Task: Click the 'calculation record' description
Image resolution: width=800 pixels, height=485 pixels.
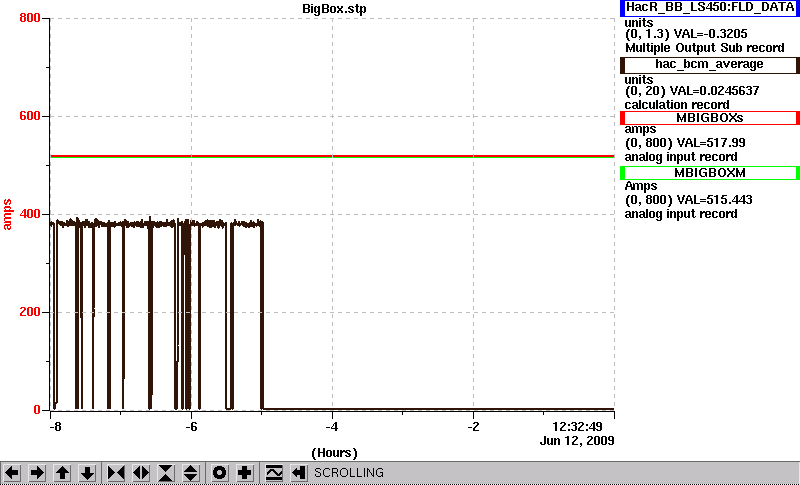Action: click(x=677, y=105)
